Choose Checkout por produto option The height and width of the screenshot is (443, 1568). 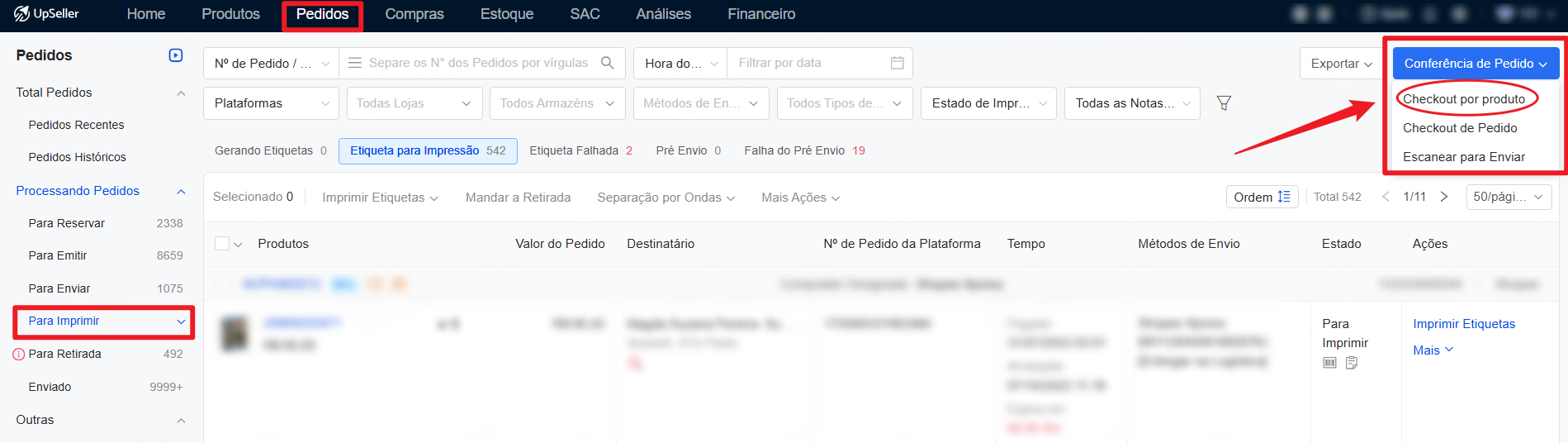point(1463,99)
